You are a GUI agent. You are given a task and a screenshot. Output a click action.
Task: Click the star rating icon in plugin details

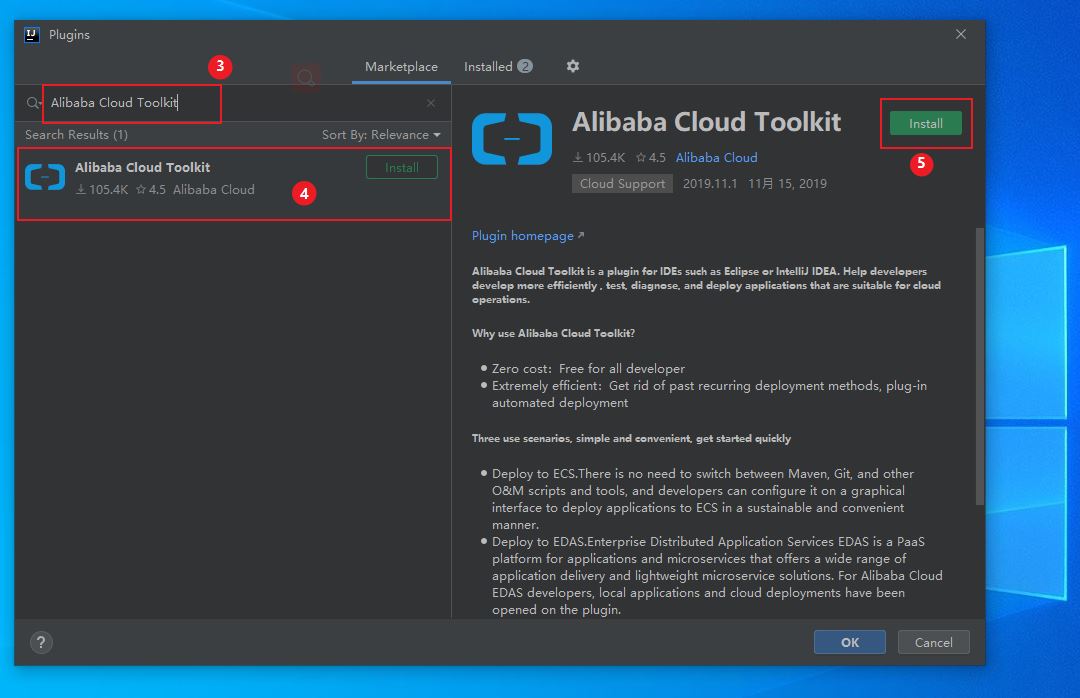641,158
